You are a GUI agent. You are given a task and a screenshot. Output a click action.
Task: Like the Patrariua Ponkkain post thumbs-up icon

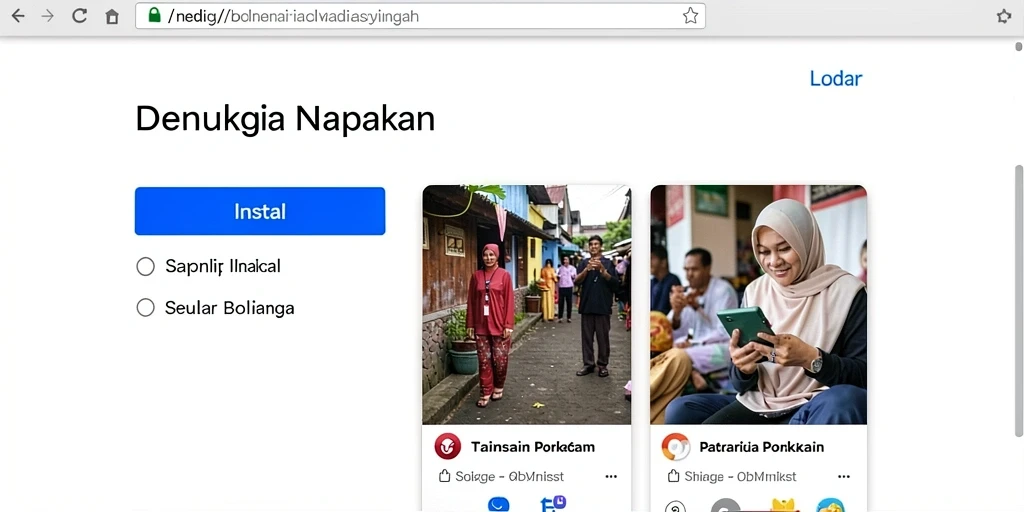coord(673,477)
